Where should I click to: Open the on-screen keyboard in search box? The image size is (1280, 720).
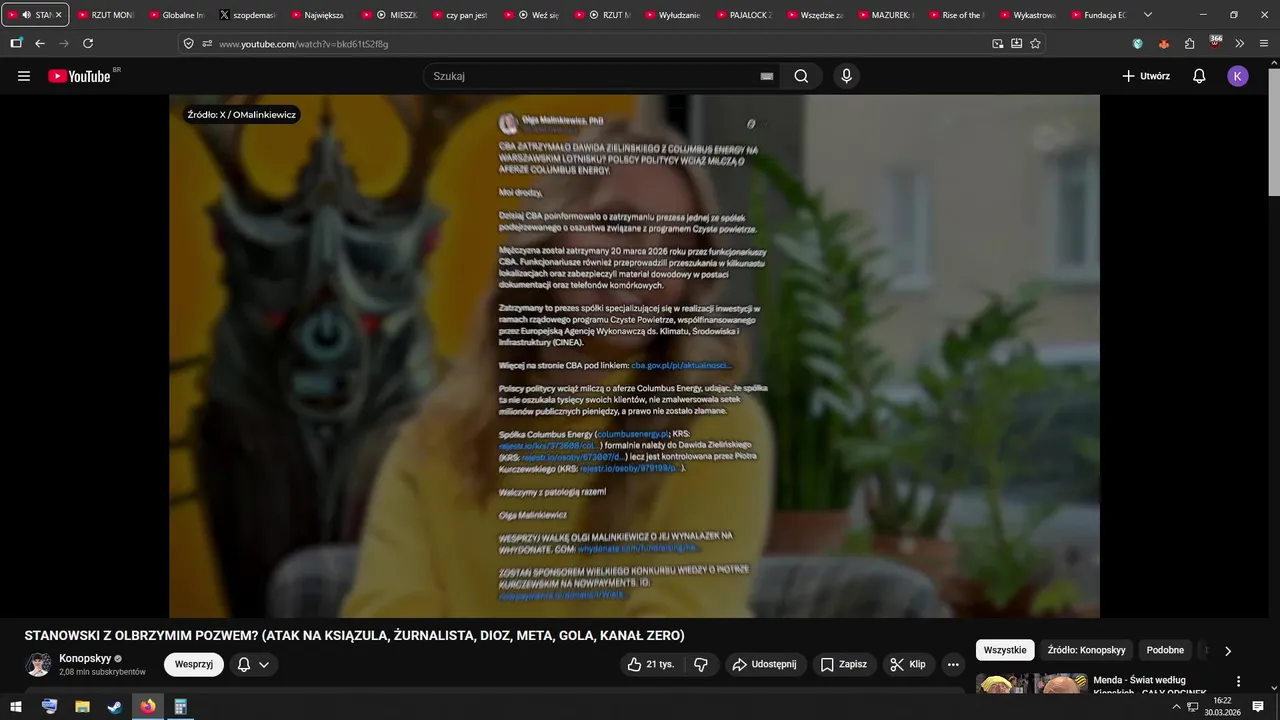coord(767,76)
